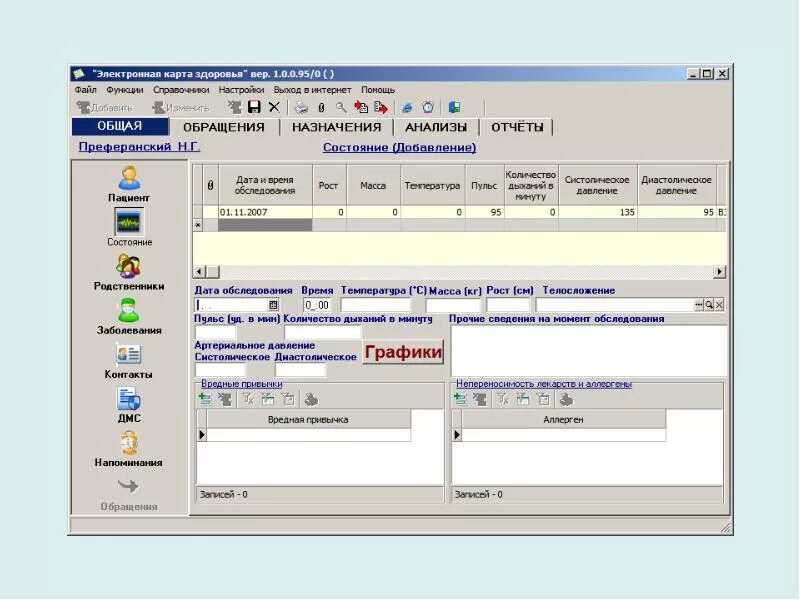The image size is (800, 600).
Task: Click the blue windows toolbar icon after clock
Action: 454,107
